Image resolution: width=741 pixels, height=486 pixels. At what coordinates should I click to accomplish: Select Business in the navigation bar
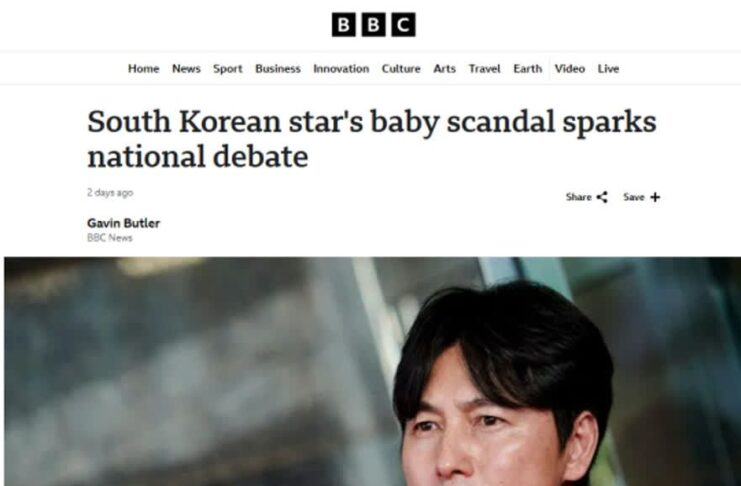coord(278,69)
